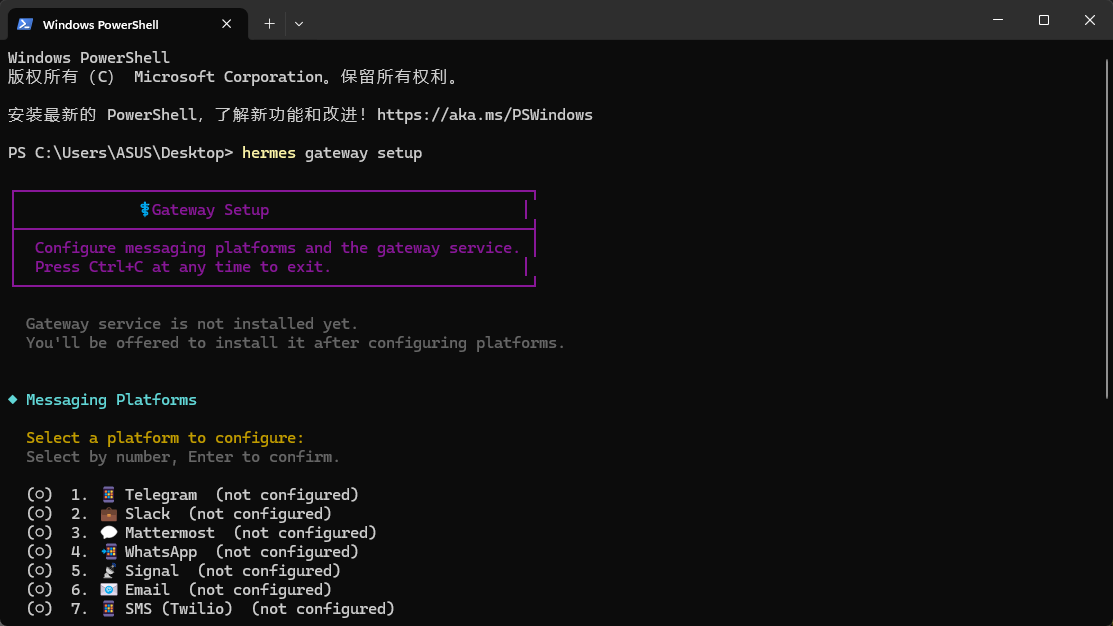The width and height of the screenshot is (1113, 626).
Task: Select the WhatsApp radio option
Action: [x=40, y=551]
